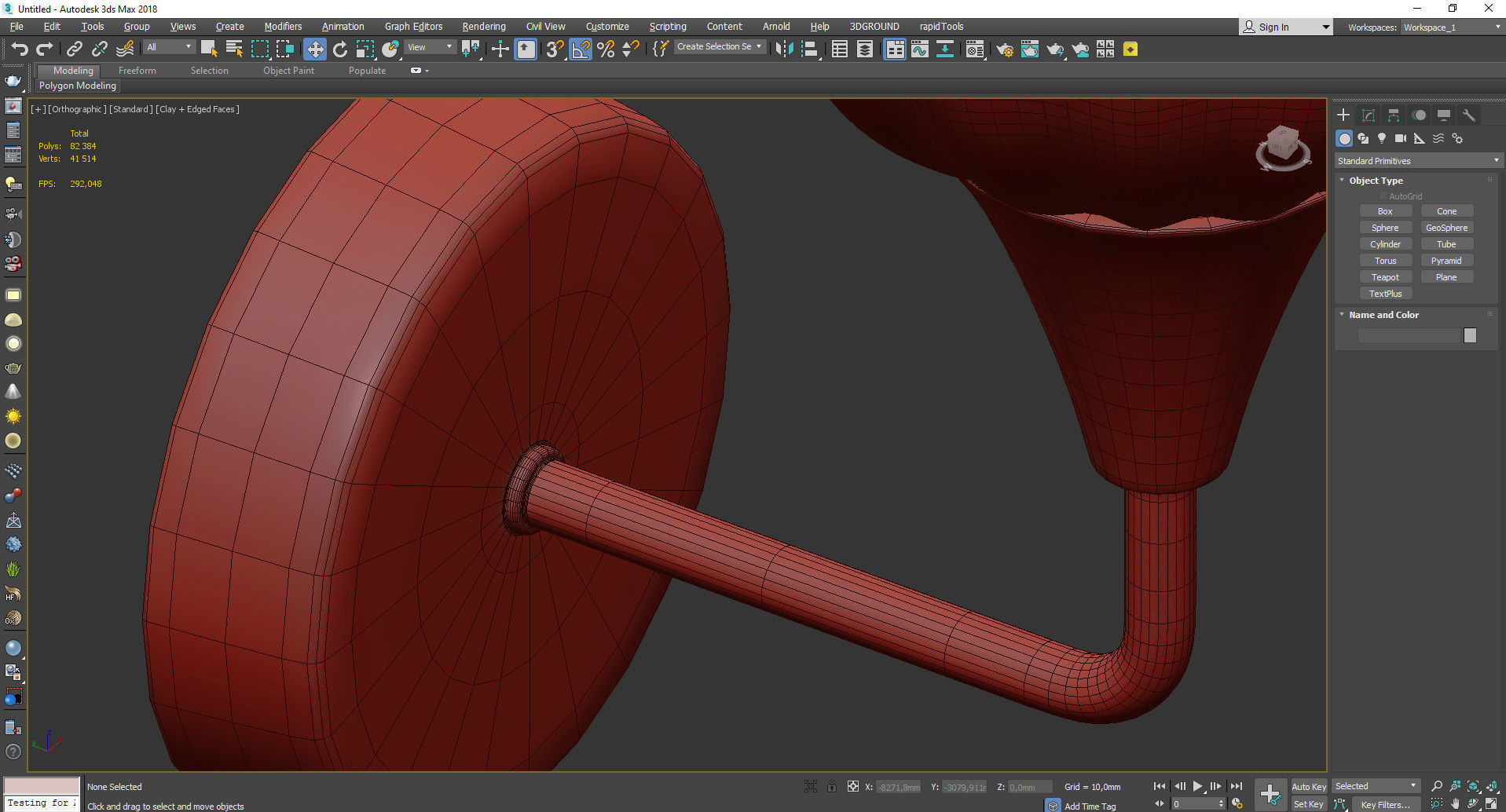Open the Create Selection Set dropdown

720,47
